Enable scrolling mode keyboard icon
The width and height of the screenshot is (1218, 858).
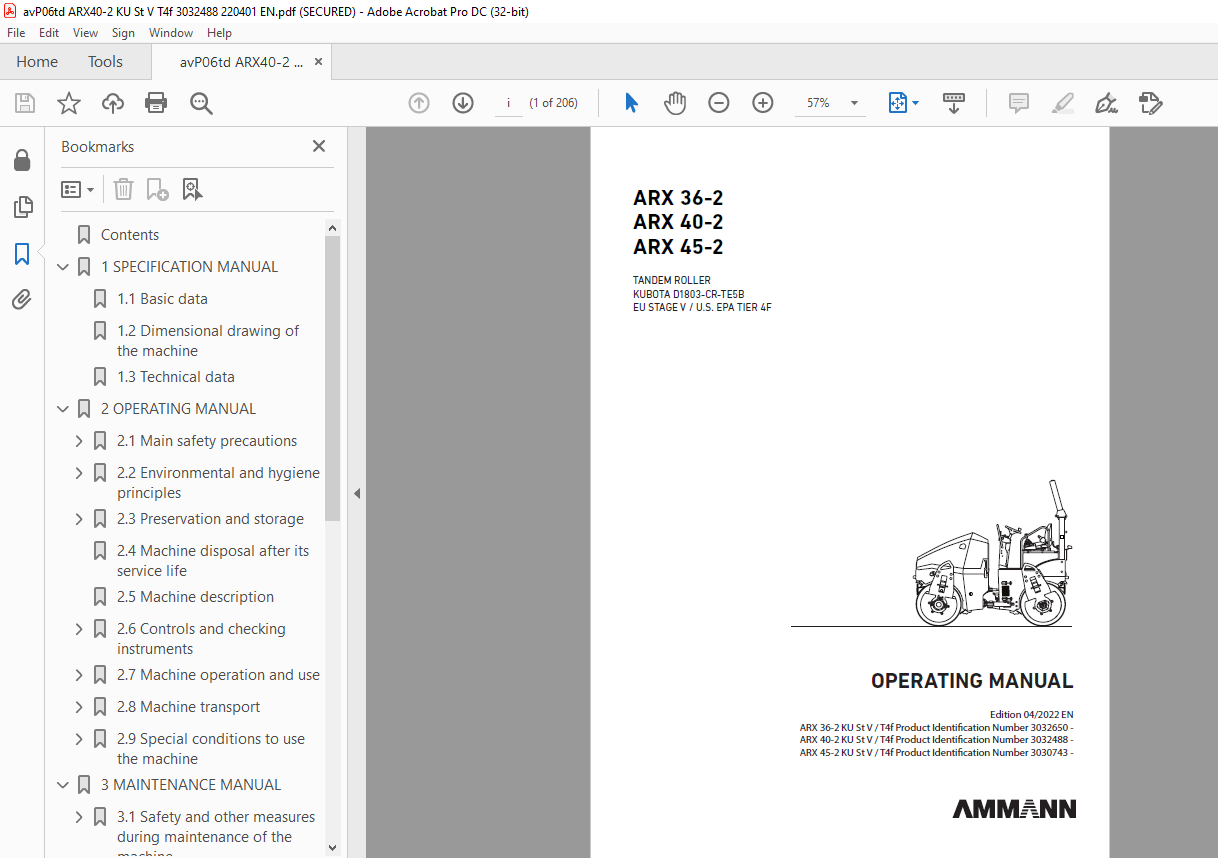[954, 103]
